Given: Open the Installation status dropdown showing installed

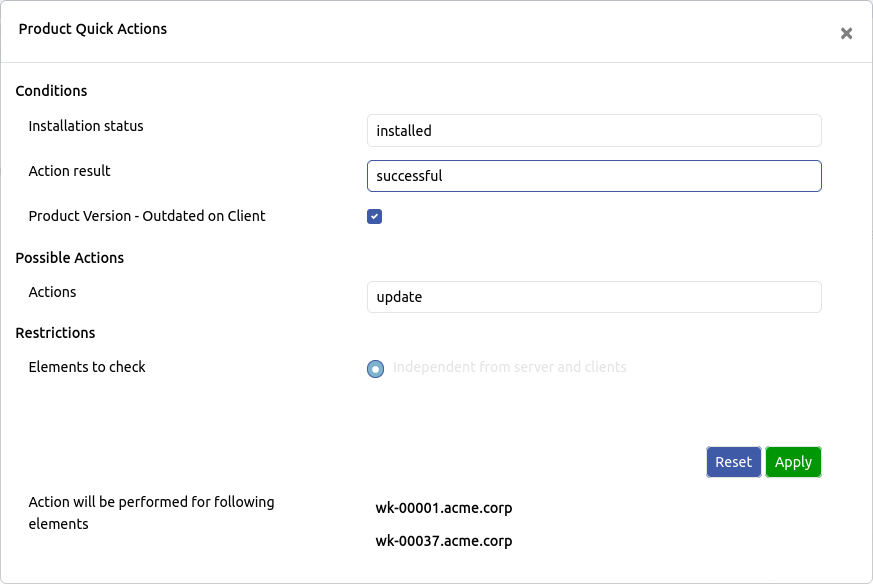Looking at the screenshot, I should (x=594, y=131).
